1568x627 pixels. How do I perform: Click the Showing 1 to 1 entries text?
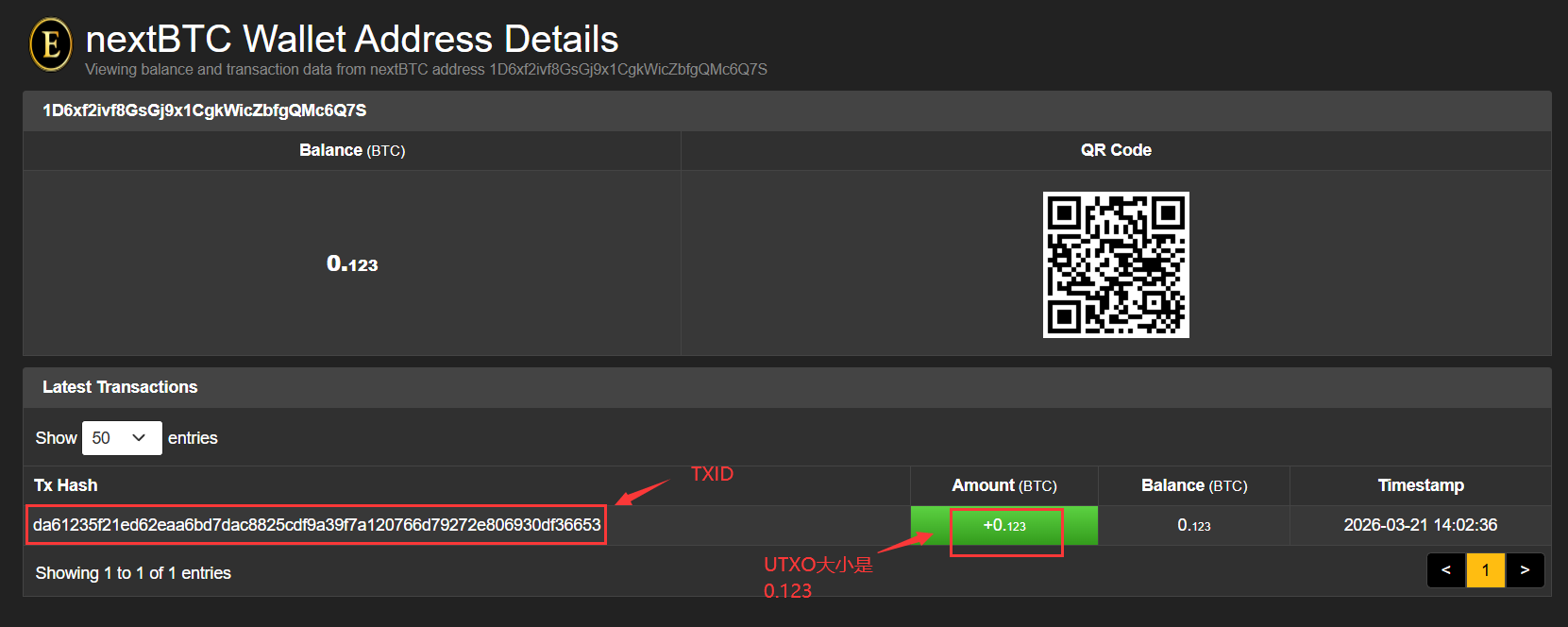point(133,573)
